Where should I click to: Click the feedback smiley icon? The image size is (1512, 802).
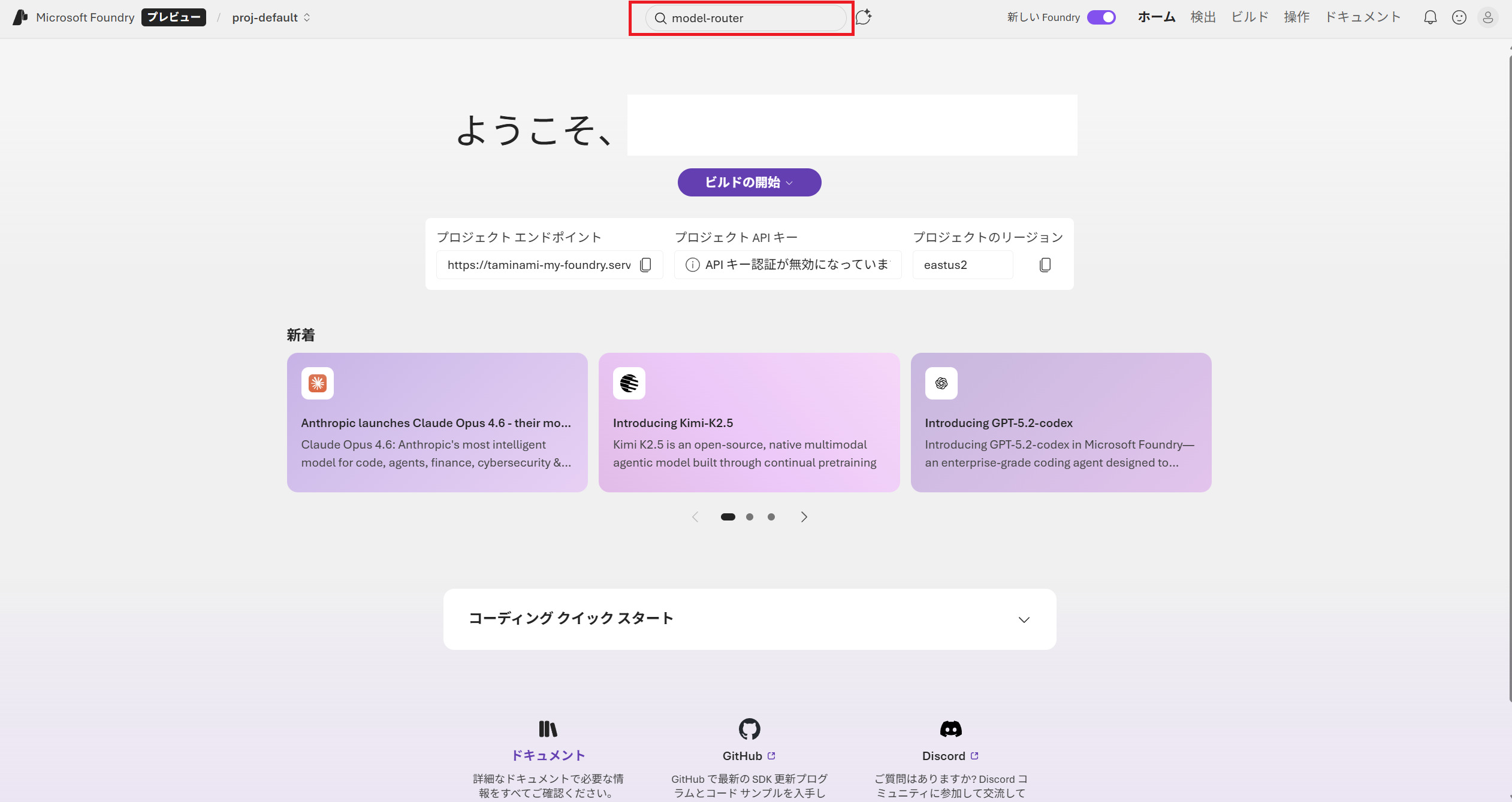(x=1459, y=17)
